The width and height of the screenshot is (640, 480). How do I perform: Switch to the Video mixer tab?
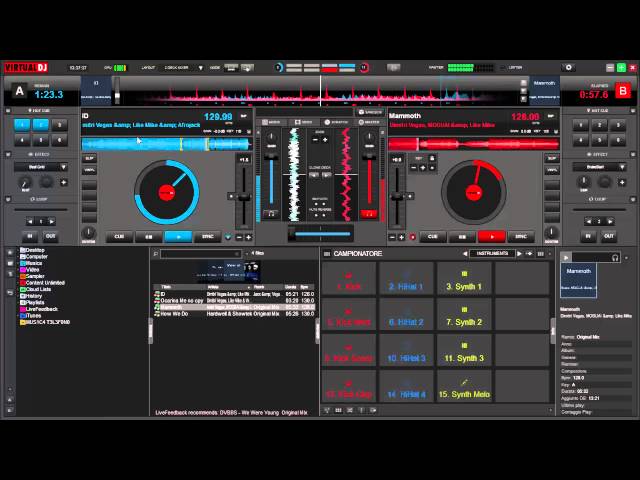coord(304,122)
